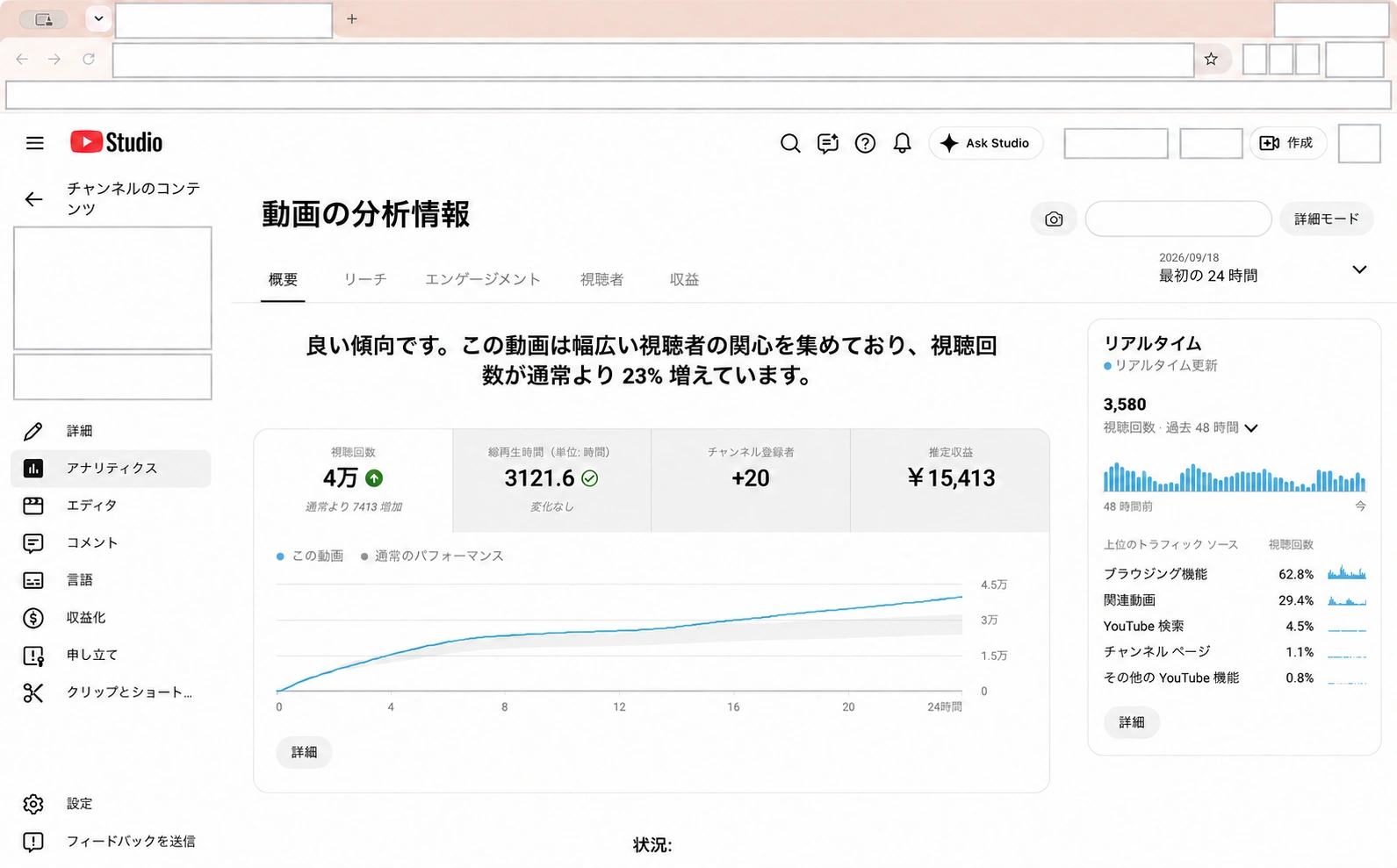Click the 関連動画 traffic source row

coord(1235,600)
